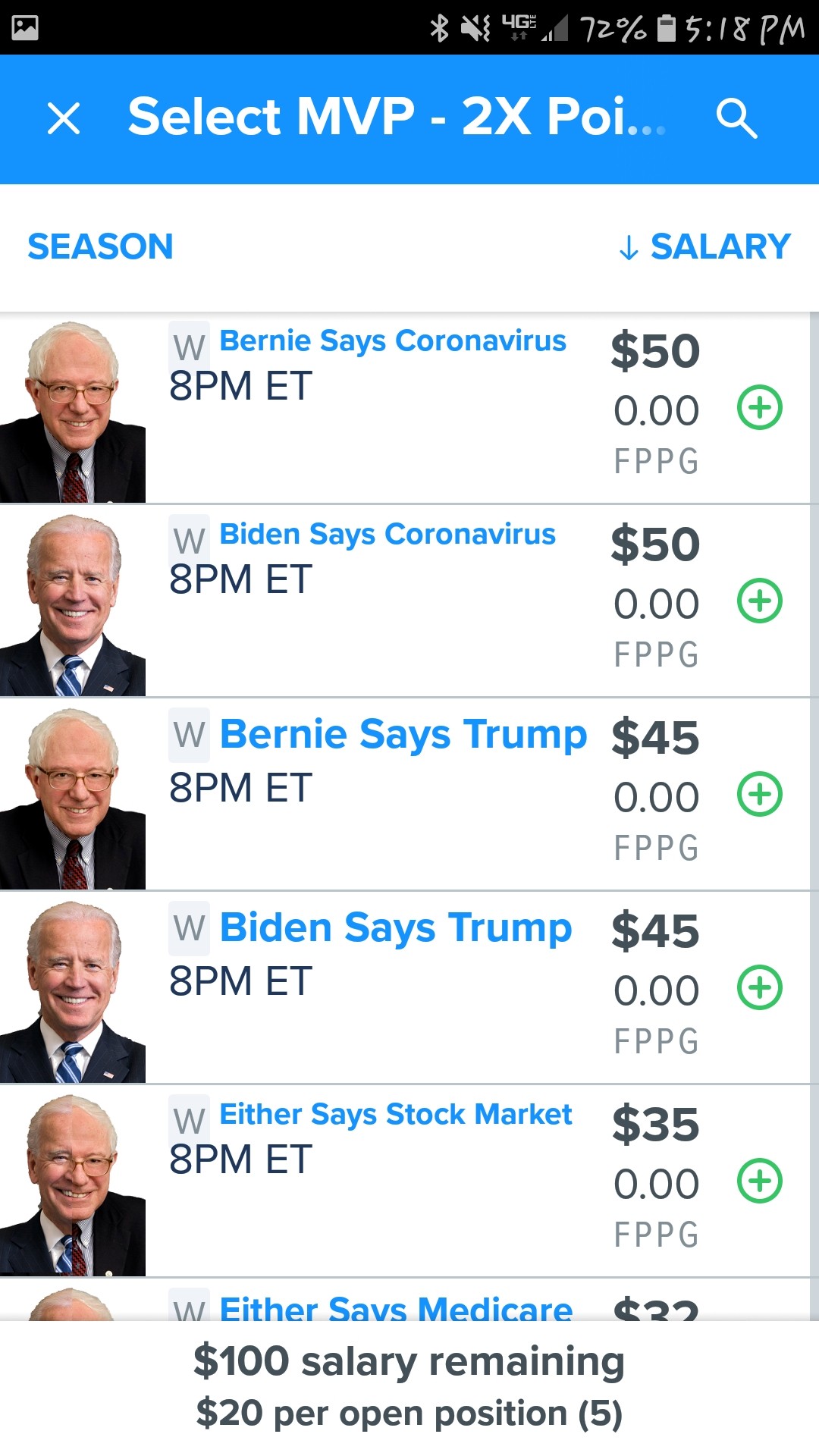819x1456 pixels.
Task: Open the search magnifier icon
Action: [x=736, y=118]
